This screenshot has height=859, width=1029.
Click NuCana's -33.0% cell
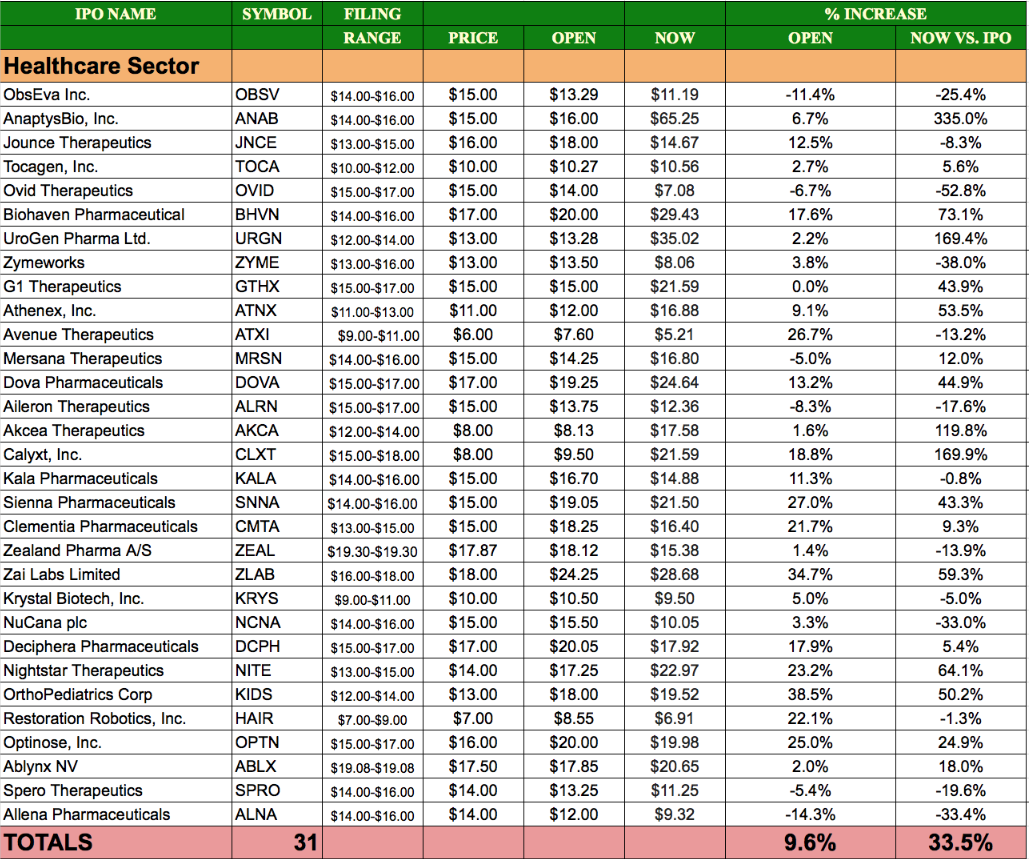point(960,623)
